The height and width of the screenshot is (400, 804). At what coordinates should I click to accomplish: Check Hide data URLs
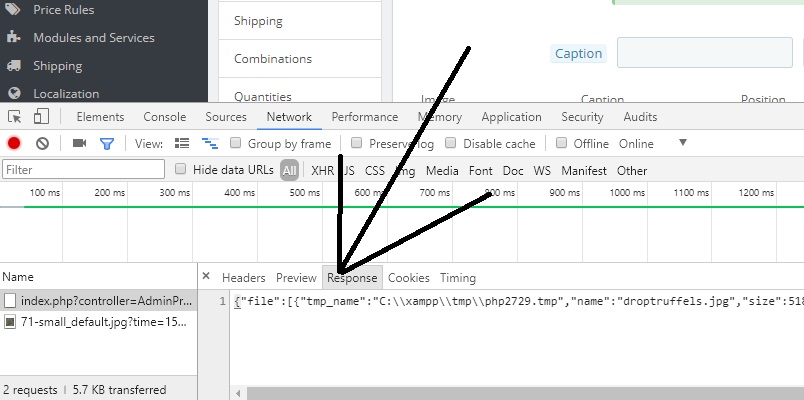[x=180, y=169]
